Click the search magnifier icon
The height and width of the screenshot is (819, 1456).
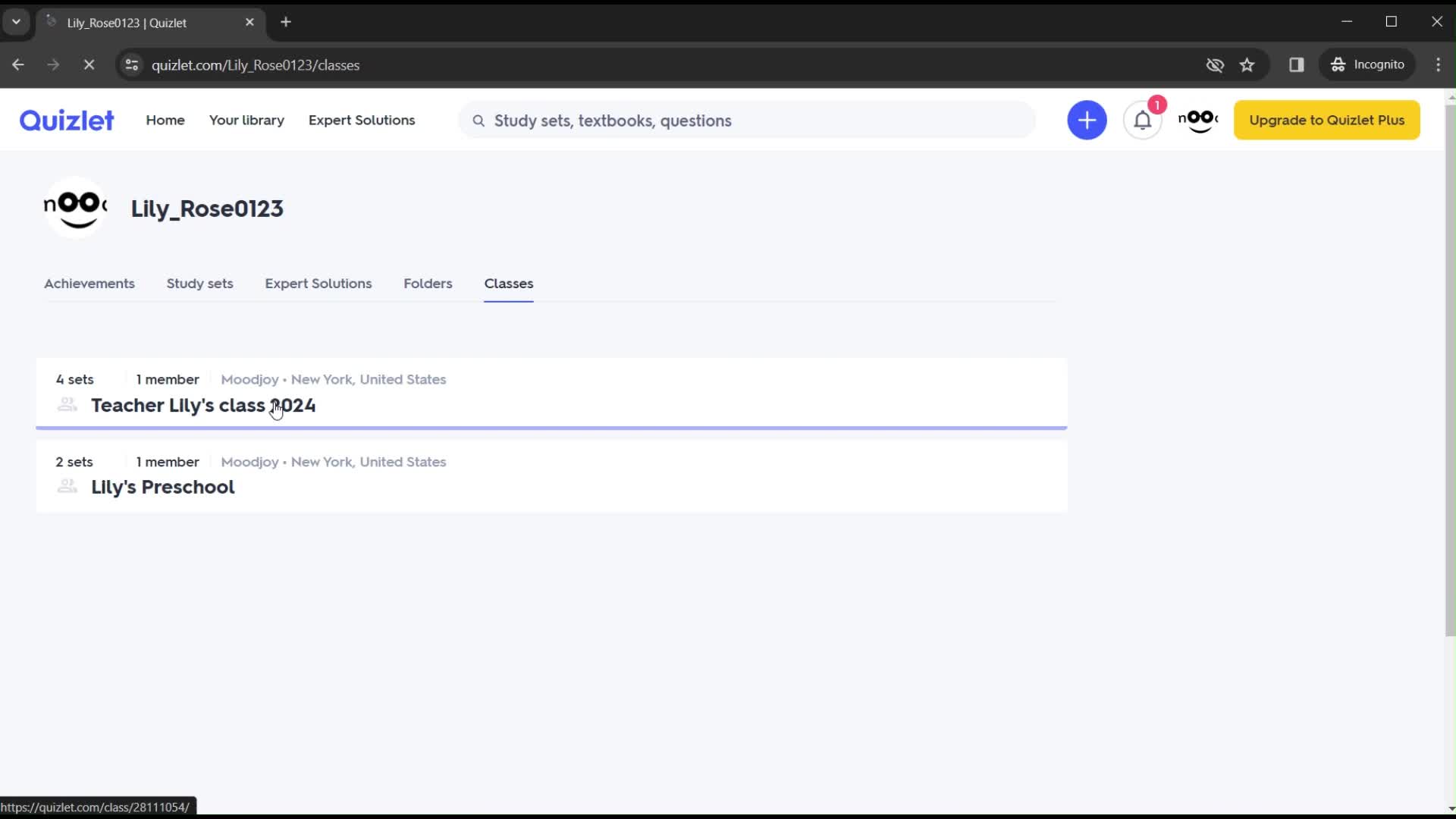(479, 121)
